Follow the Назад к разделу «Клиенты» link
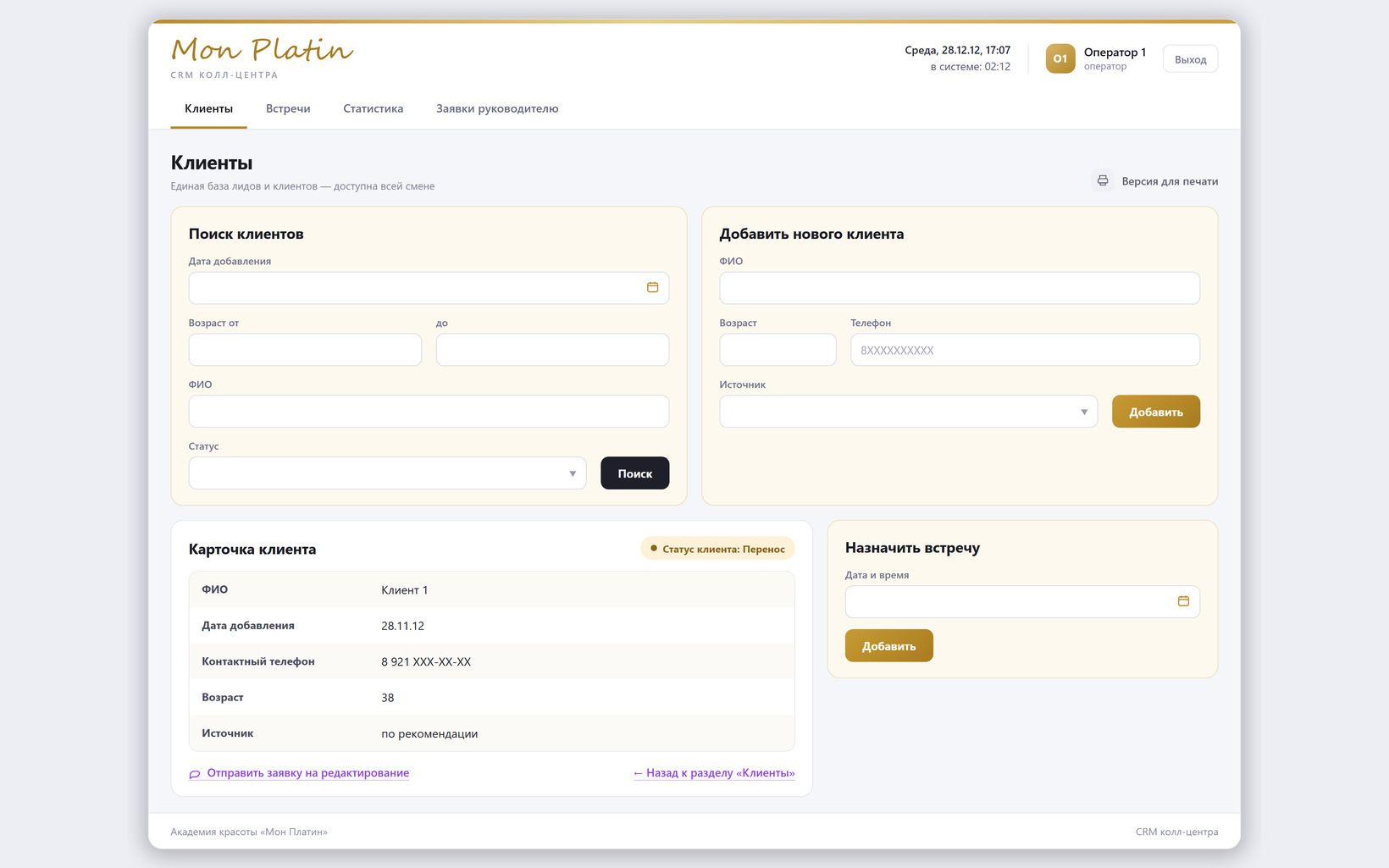 point(714,773)
